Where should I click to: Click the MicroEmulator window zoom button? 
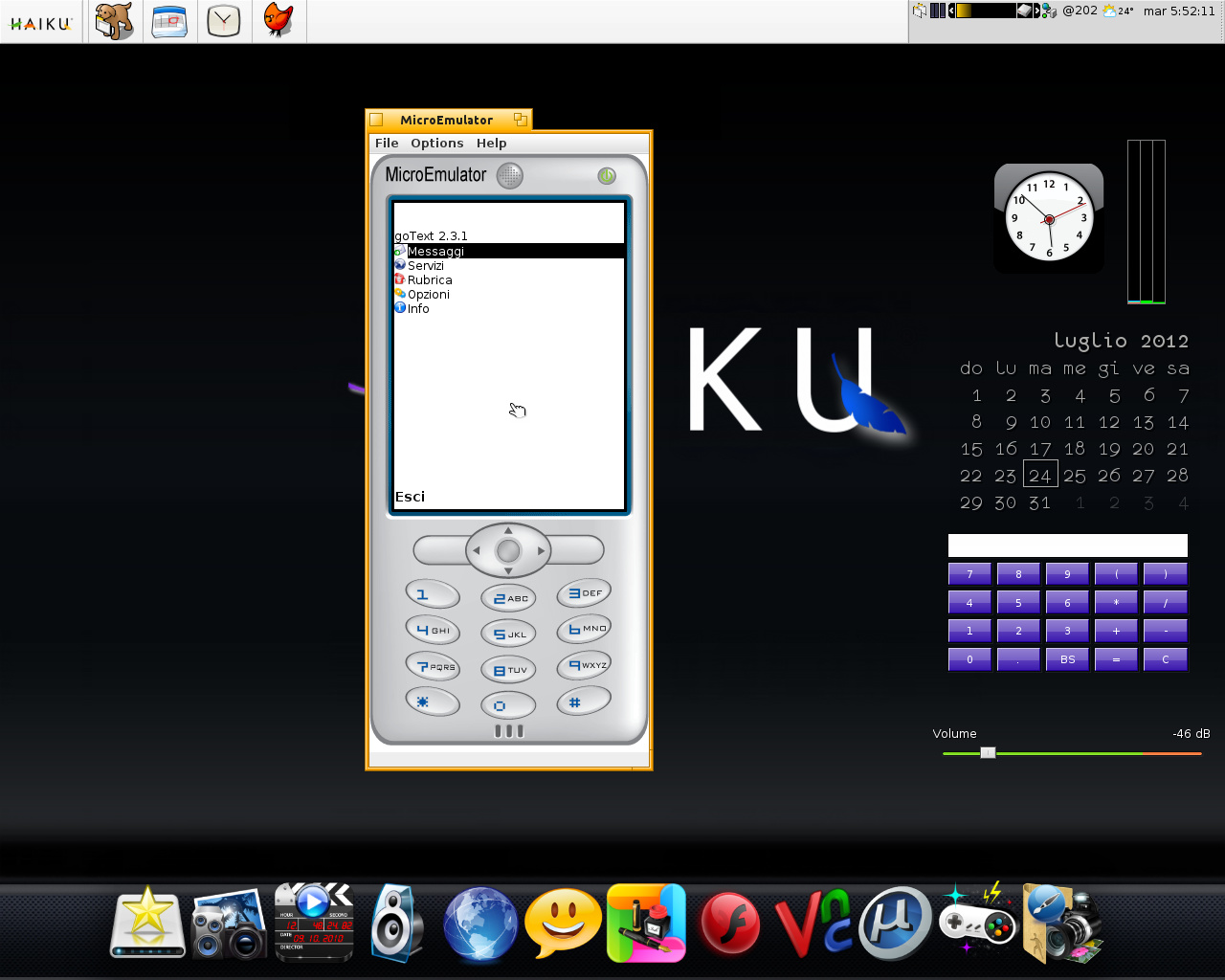pos(520,120)
